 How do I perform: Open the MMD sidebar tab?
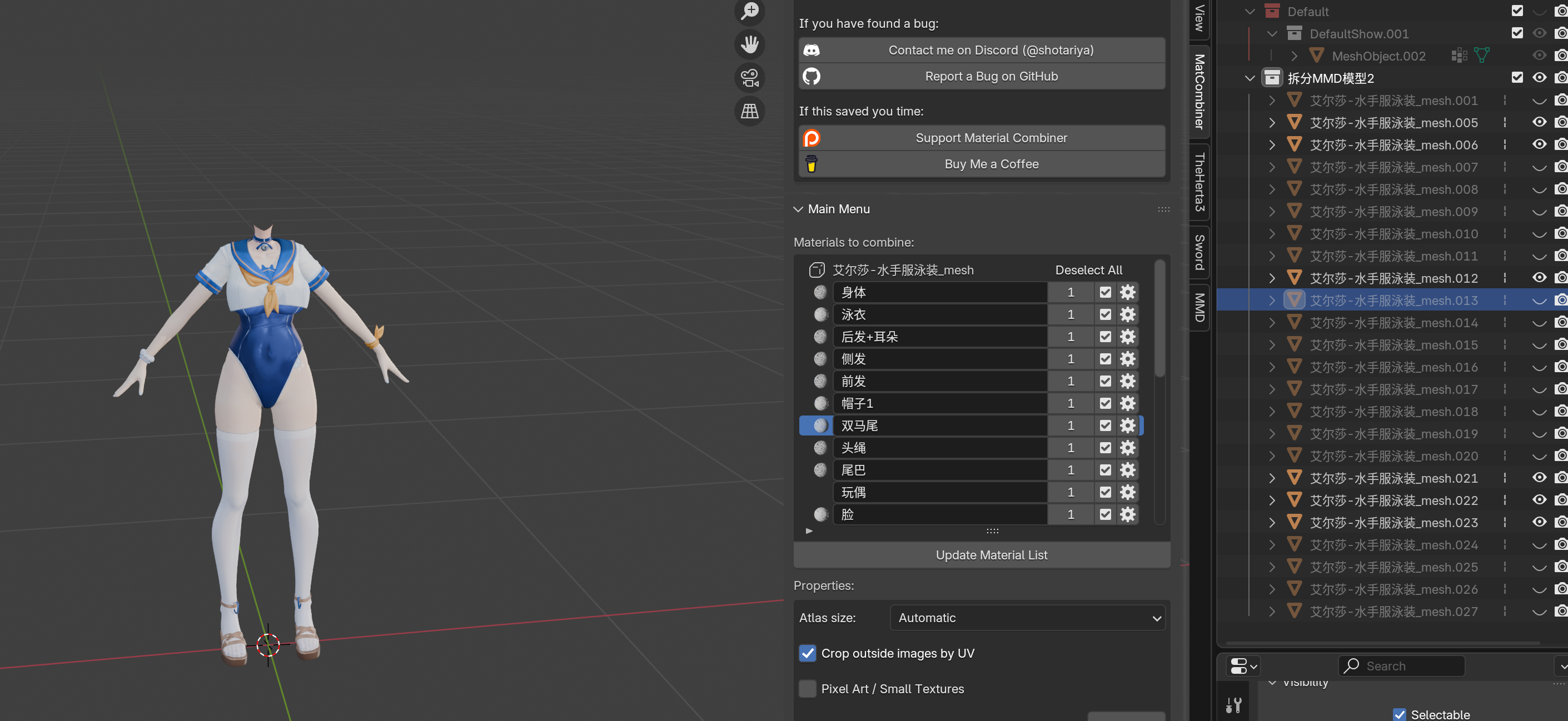click(x=1199, y=307)
